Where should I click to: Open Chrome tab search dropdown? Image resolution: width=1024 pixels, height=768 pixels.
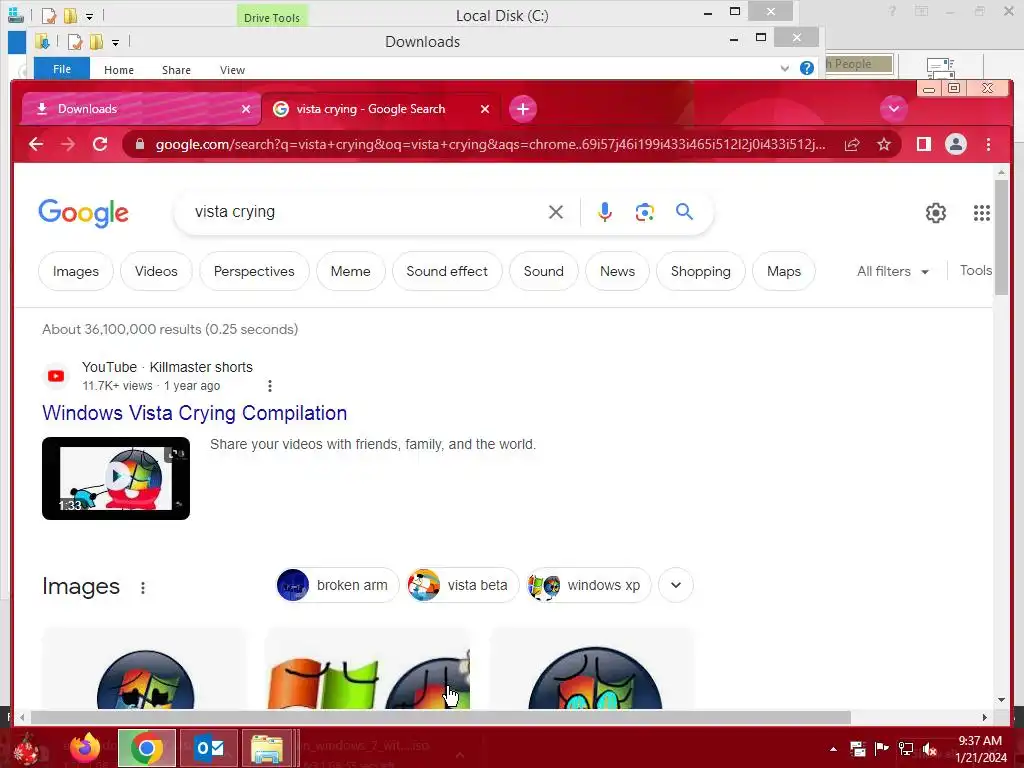tap(894, 108)
